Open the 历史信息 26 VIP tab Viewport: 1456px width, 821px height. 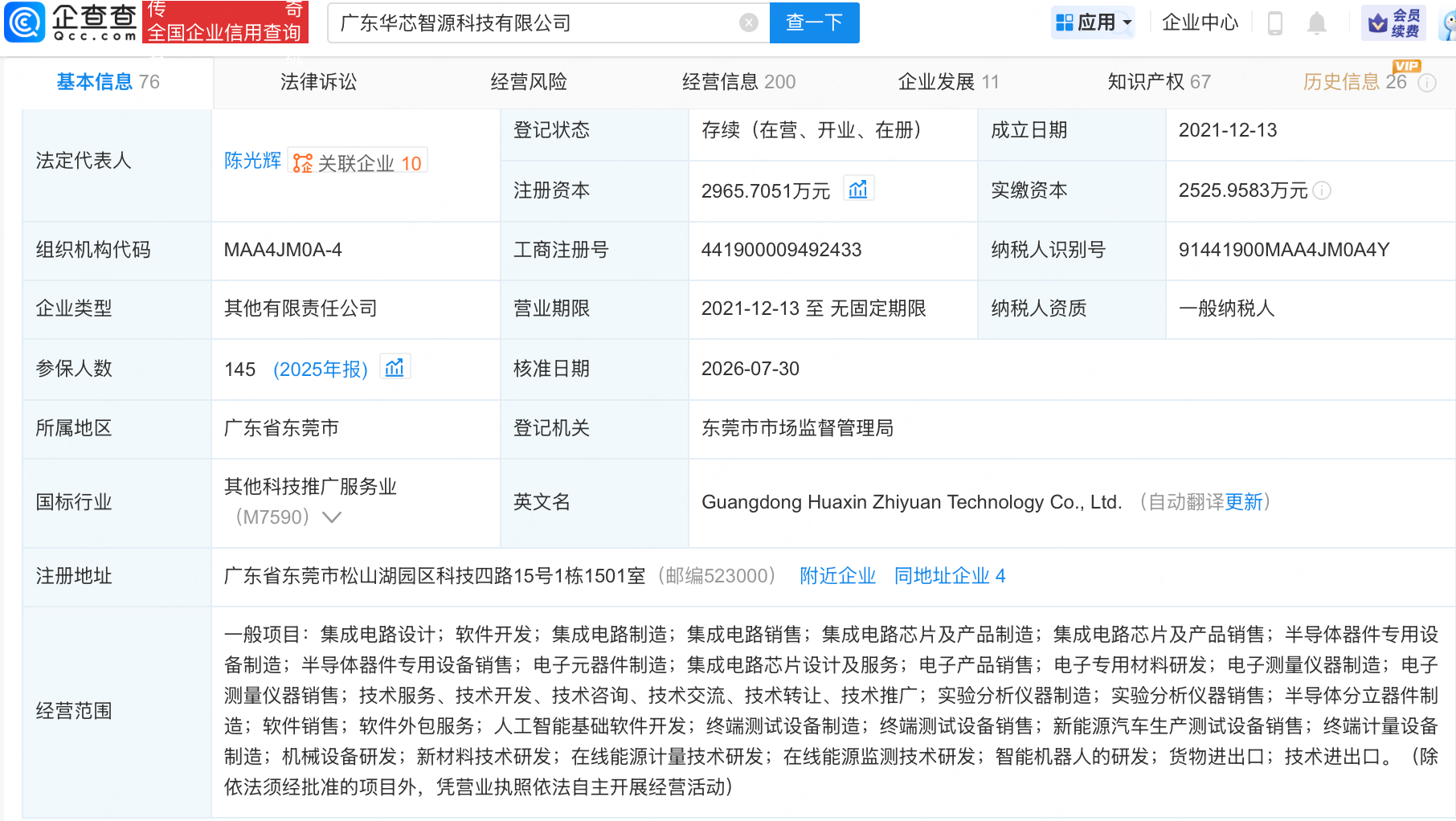pos(1355,82)
